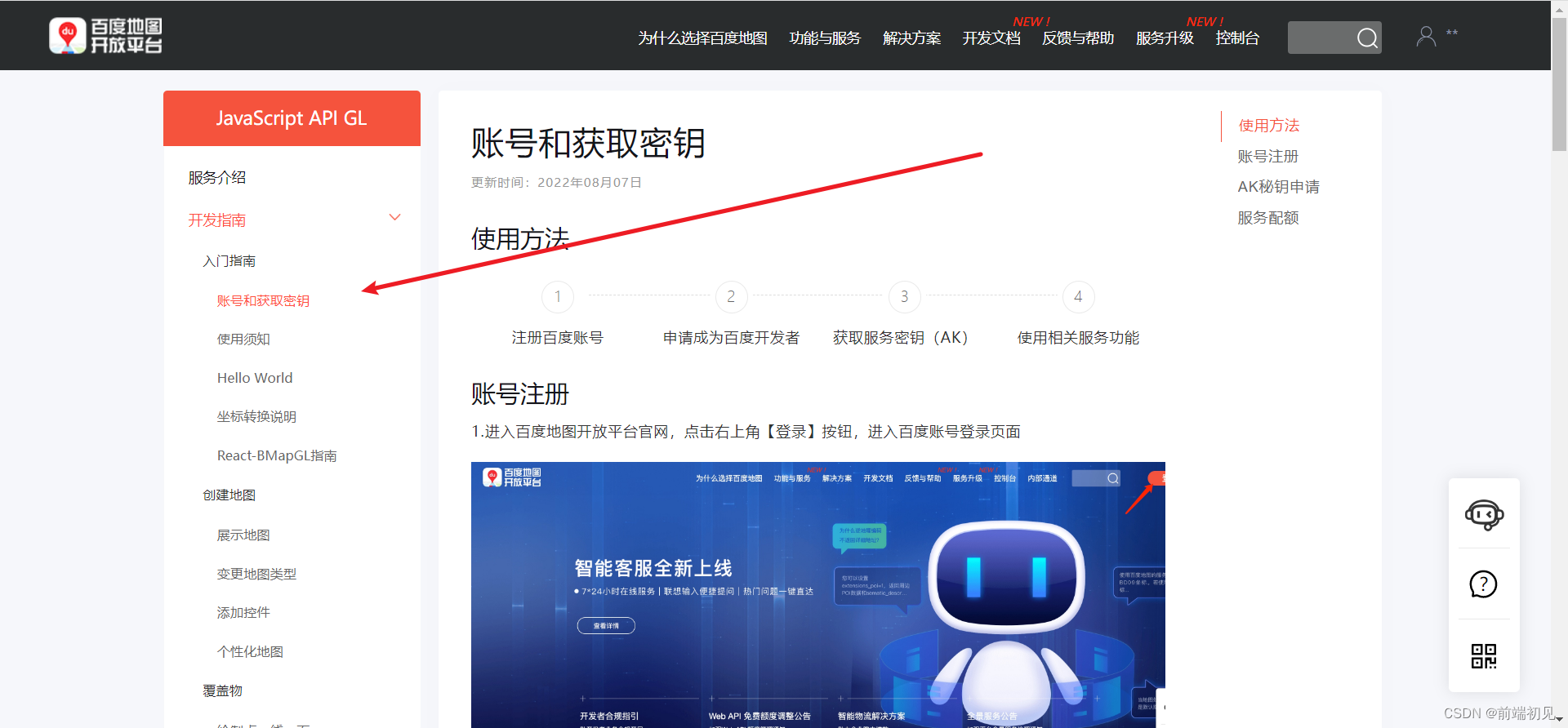Click the 进入百度地图开放平台官网 instruction text
The height and width of the screenshot is (728, 1568).
[746, 432]
